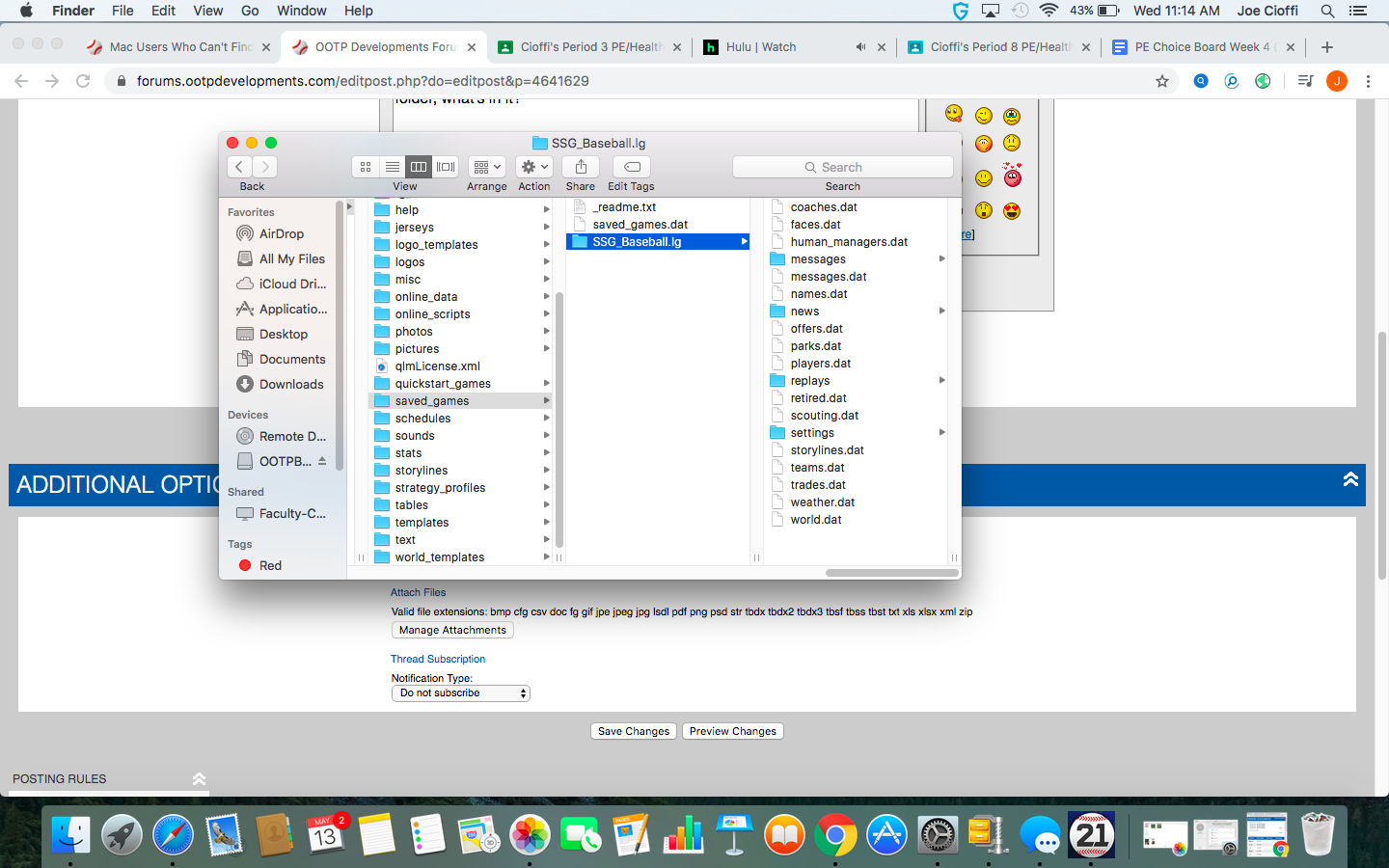
Task: Open the Go menu in menu bar
Action: pos(250,11)
